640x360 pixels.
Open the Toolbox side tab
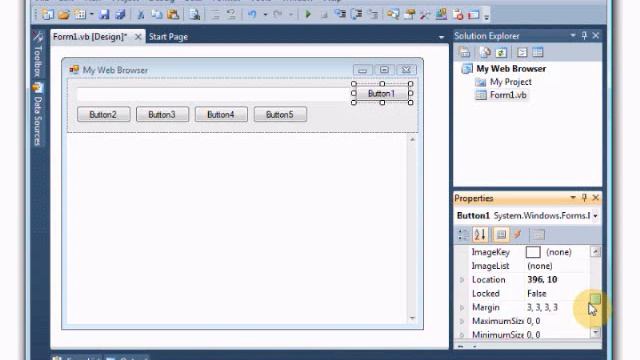38,54
